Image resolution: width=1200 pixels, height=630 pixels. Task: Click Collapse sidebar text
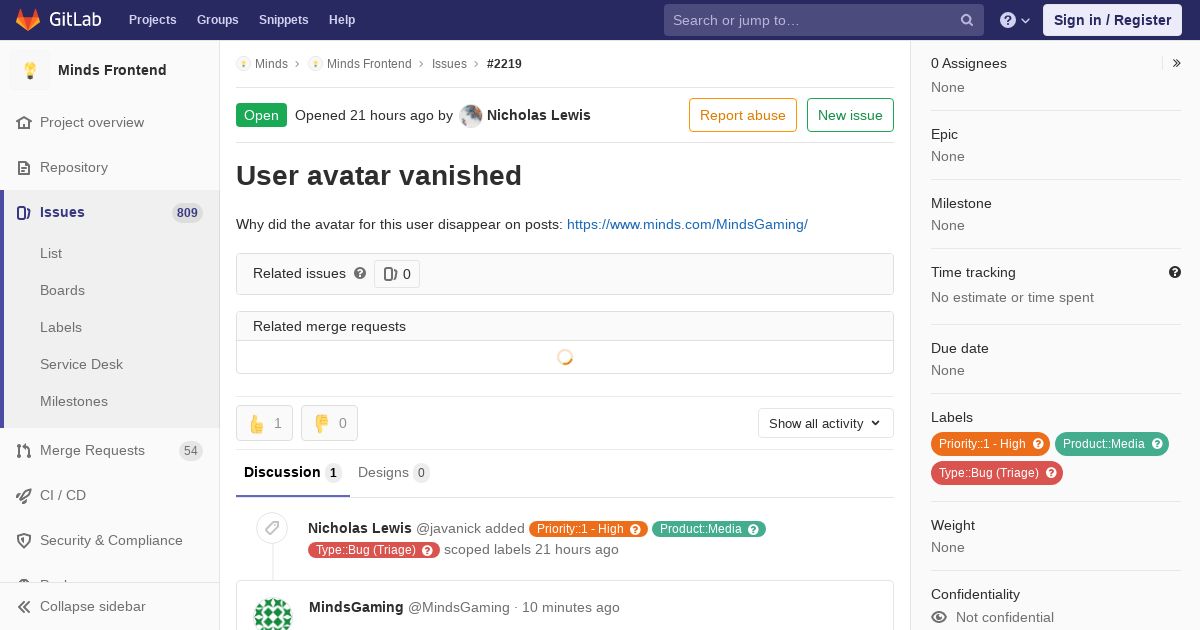click(x=93, y=606)
